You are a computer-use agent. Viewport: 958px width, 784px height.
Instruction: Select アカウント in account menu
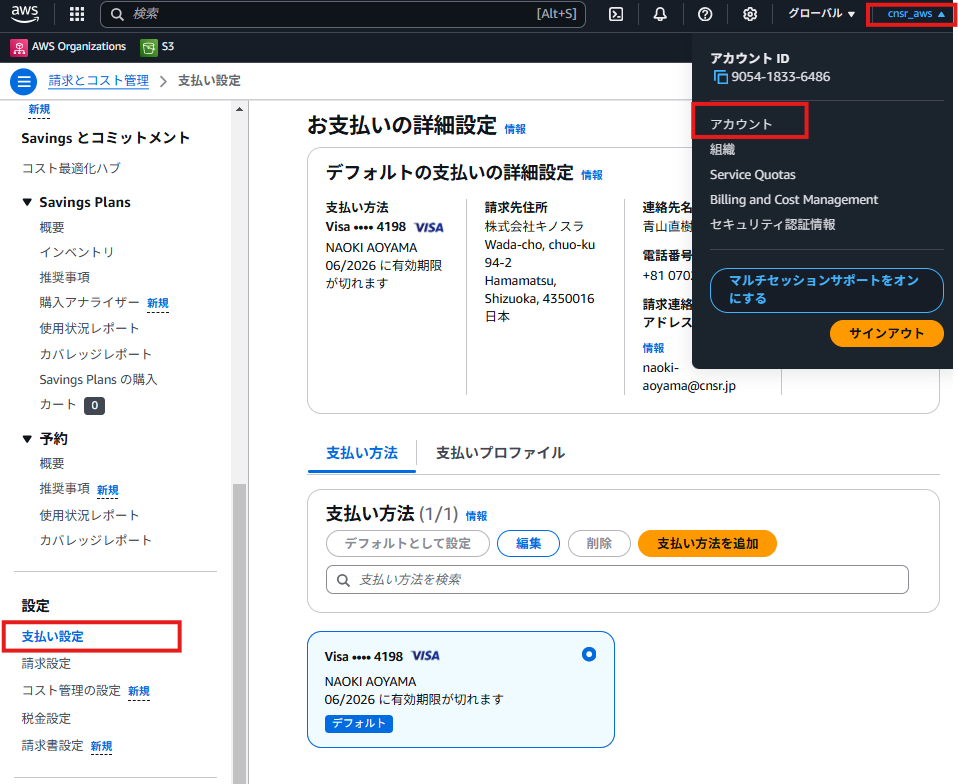pyautogui.click(x=741, y=124)
